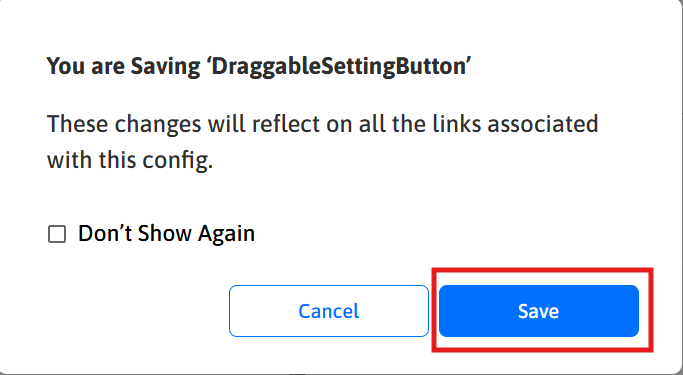This screenshot has height=375, width=683.
Task: Enable the option to not show again
Action: pyautogui.click(x=57, y=234)
